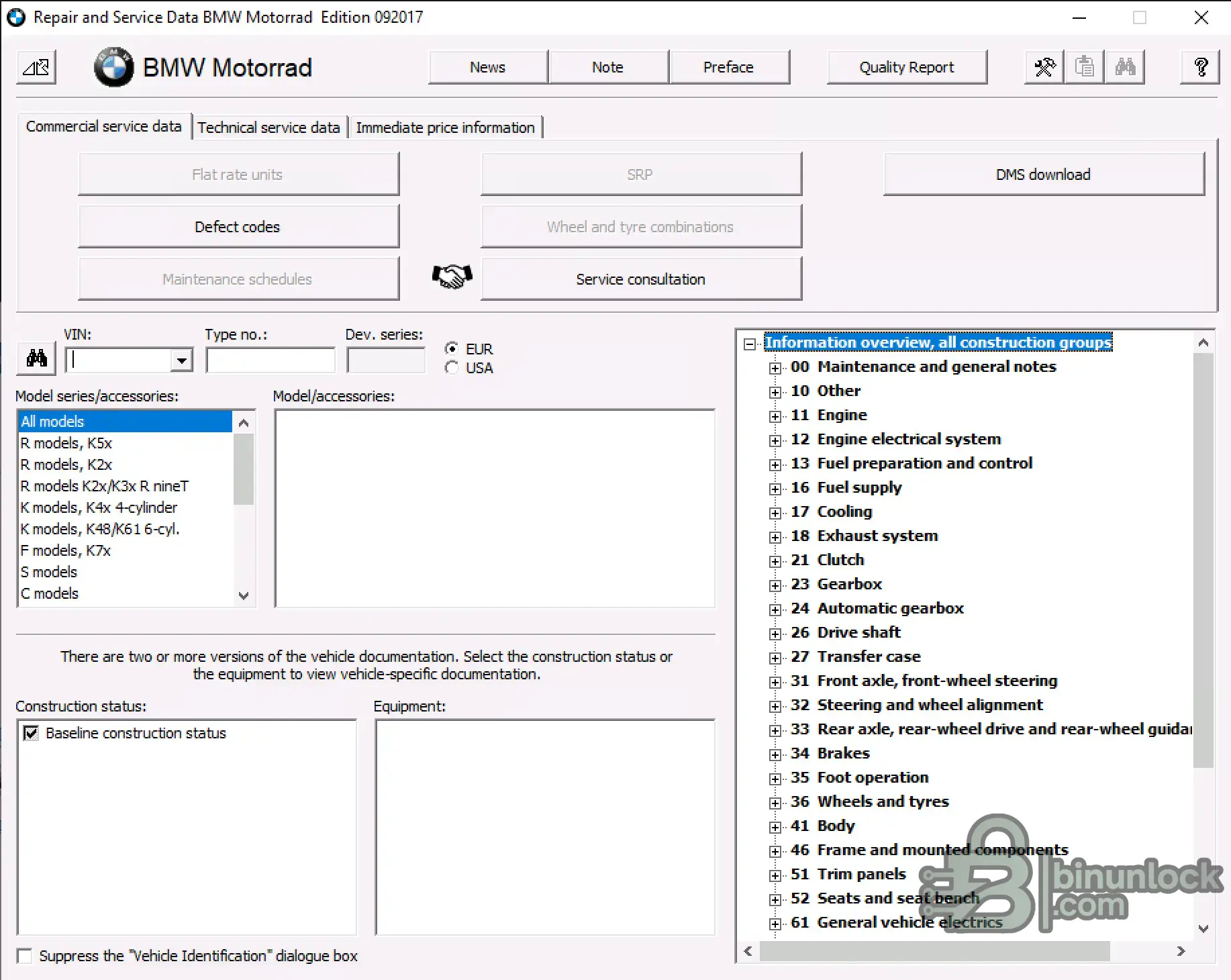Open the Quality Report button

tap(907, 67)
